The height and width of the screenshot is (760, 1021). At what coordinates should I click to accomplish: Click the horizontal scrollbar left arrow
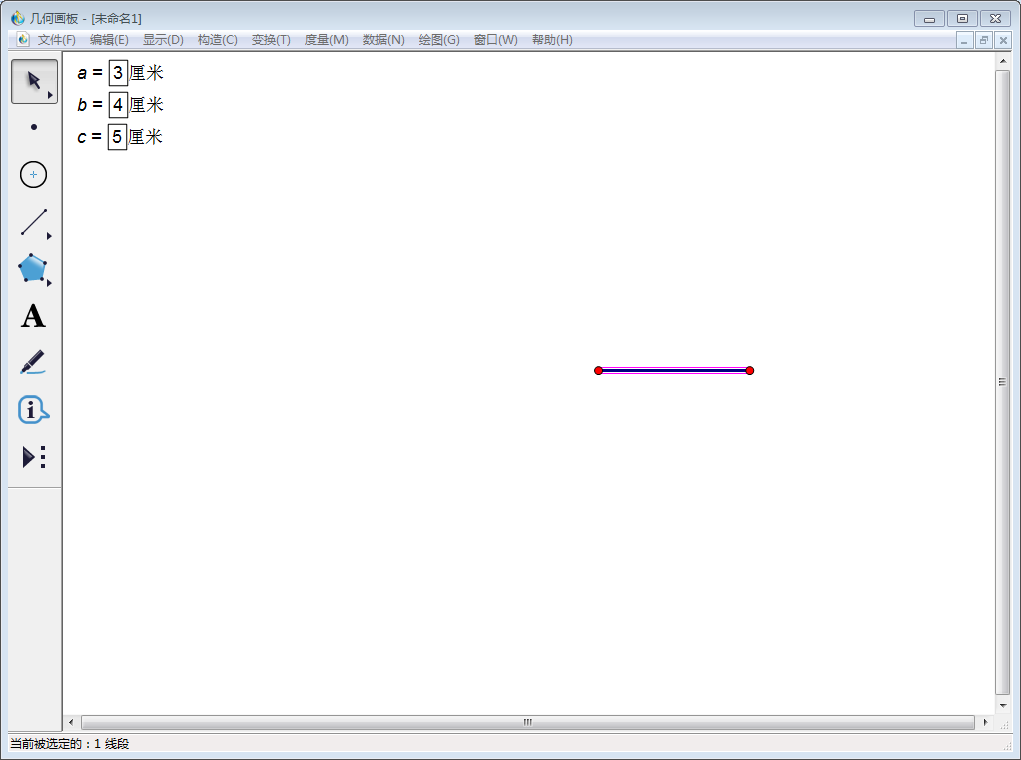[x=71, y=722]
